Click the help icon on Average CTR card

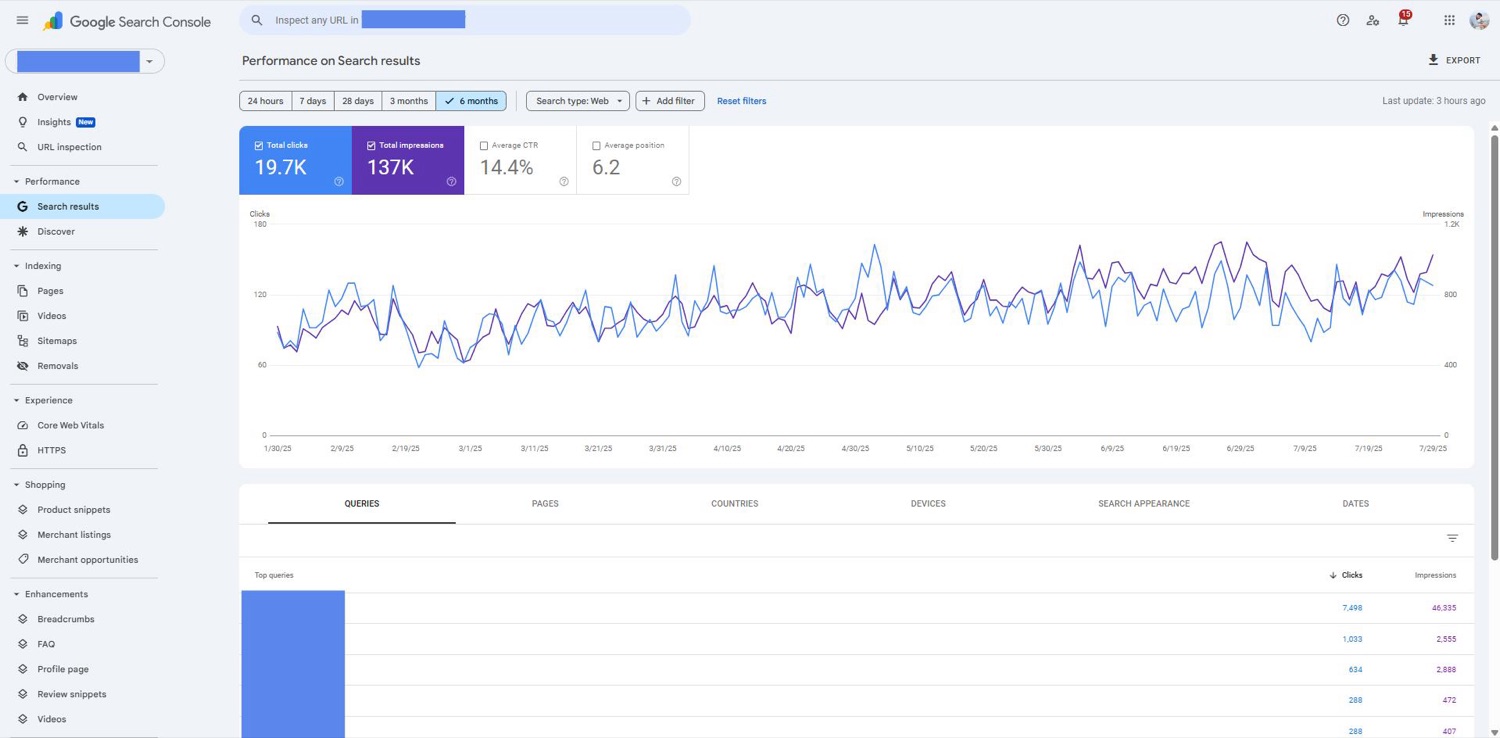(564, 181)
